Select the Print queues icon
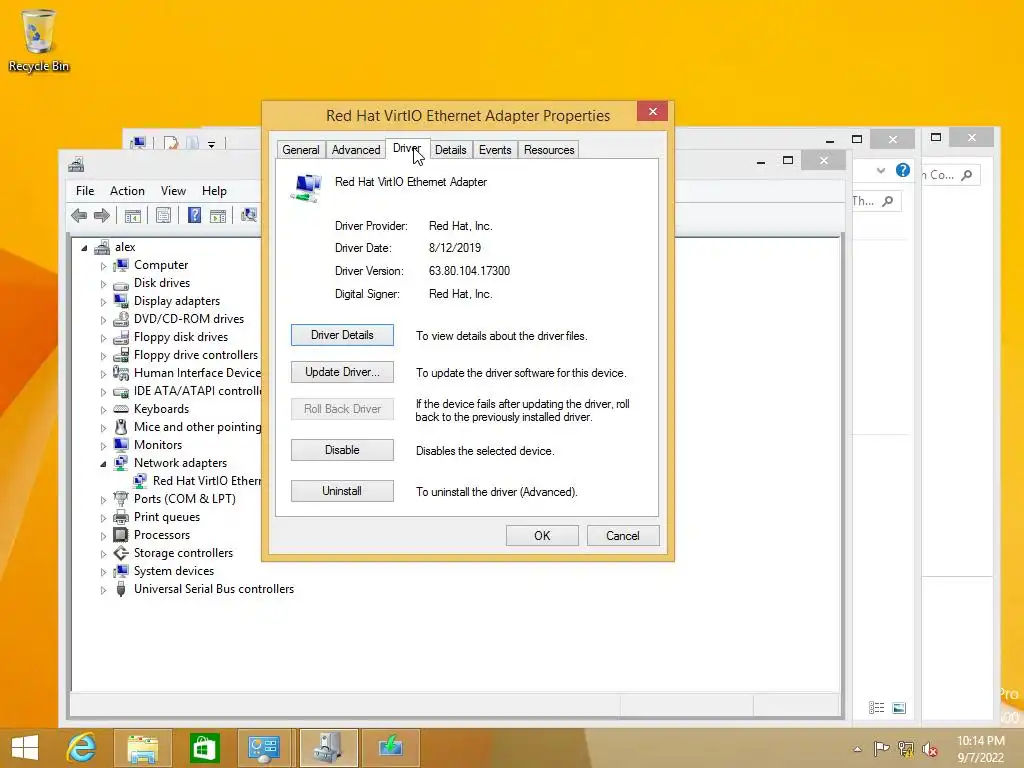This screenshot has width=1024, height=768. tap(121, 517)
